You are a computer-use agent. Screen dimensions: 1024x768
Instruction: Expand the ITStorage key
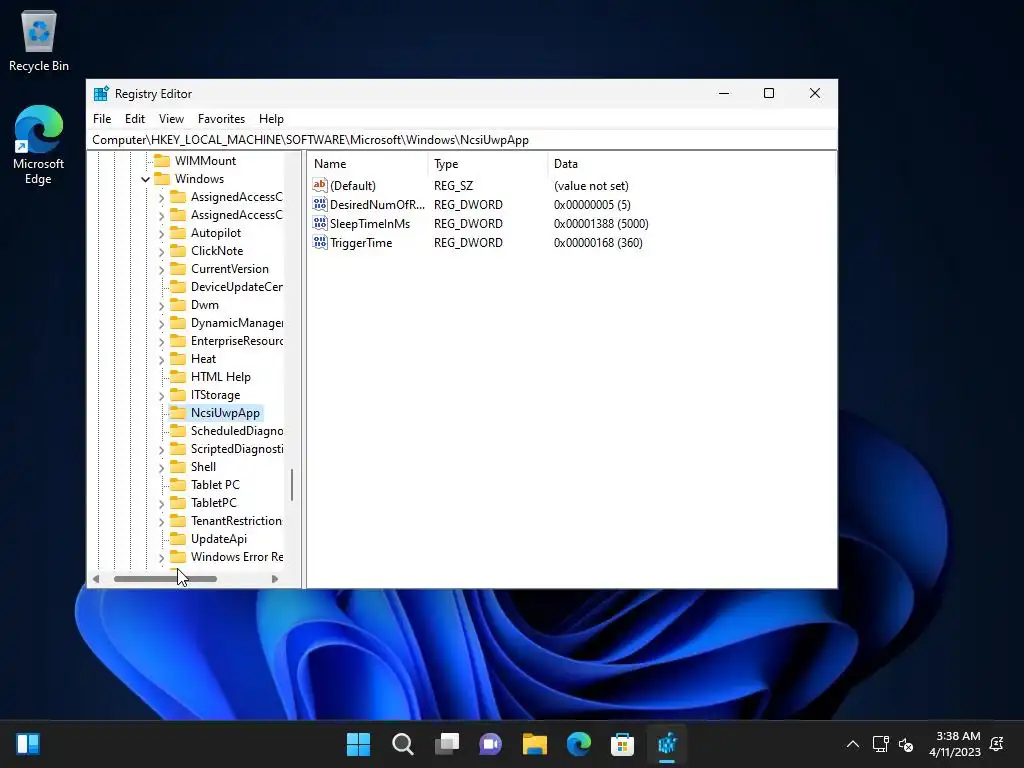click(161, 395)
